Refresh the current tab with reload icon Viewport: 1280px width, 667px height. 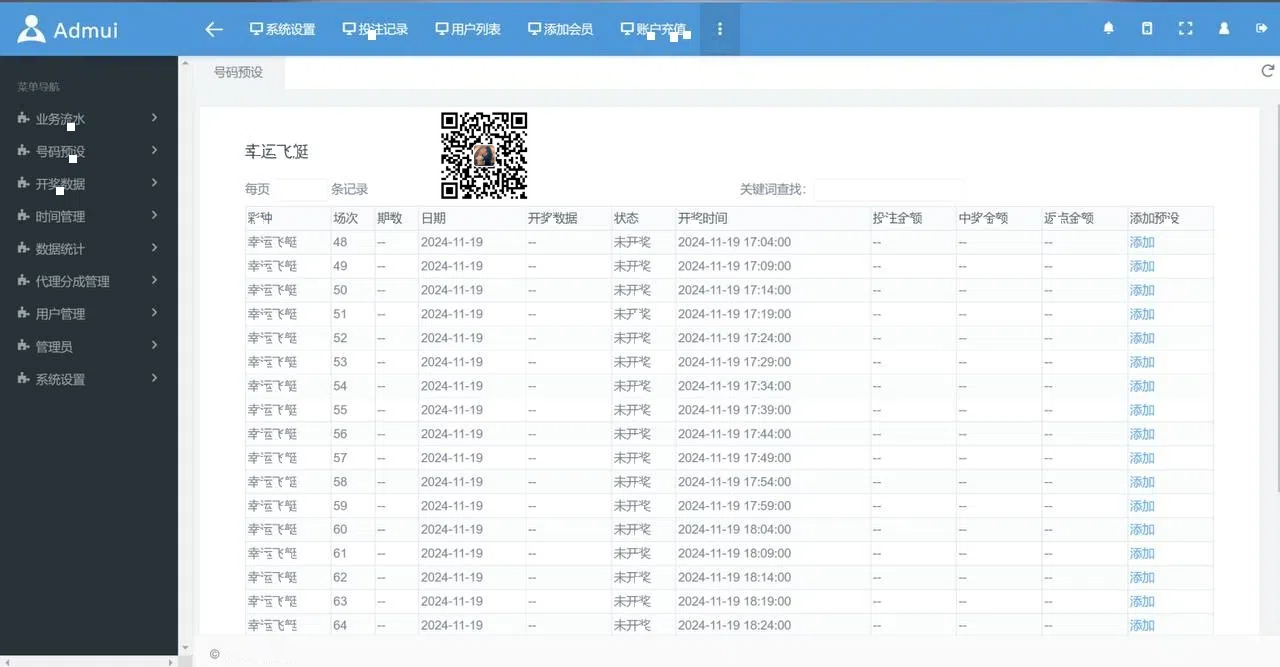(1268, 71)
